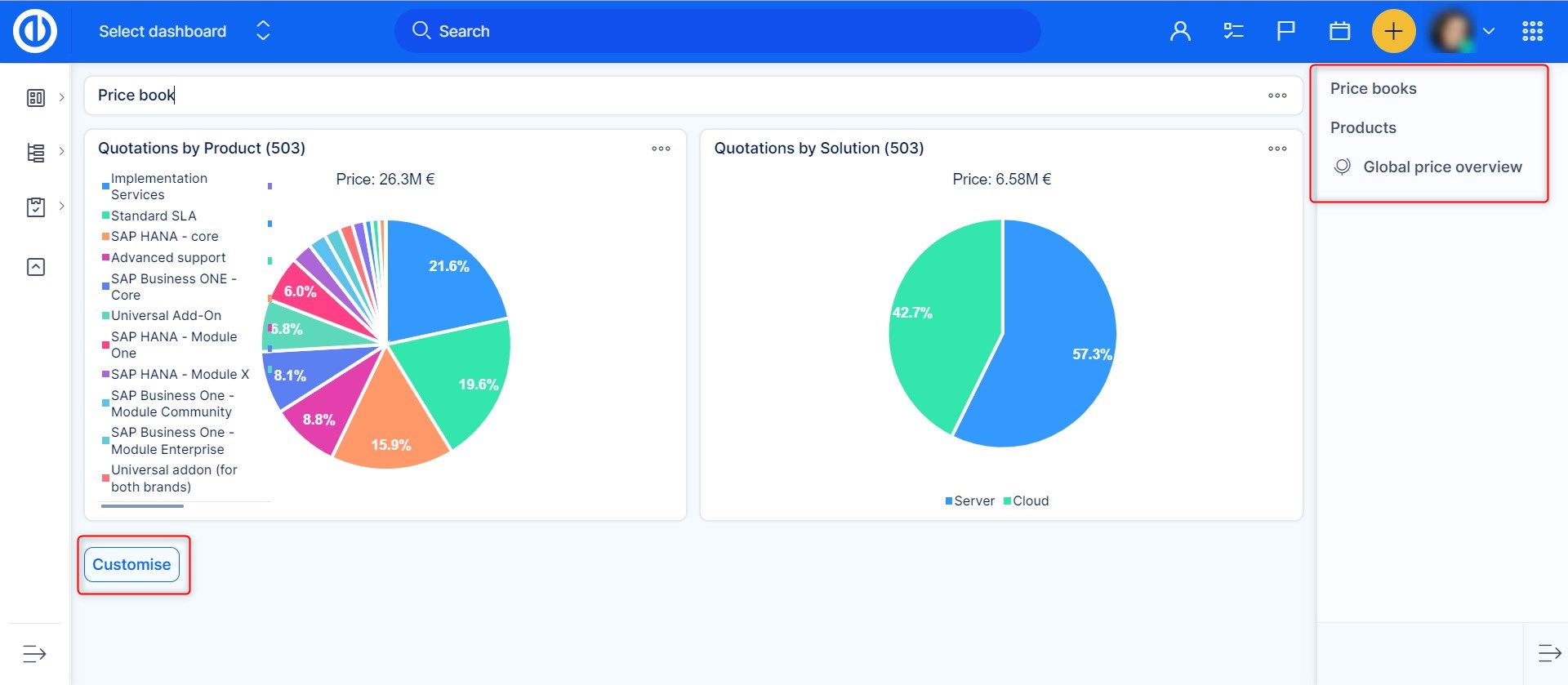The width and height of the screenshot is (1568, 685).
Task: Open the task checklist icon in header
Action: click(x=1232, y=31)
